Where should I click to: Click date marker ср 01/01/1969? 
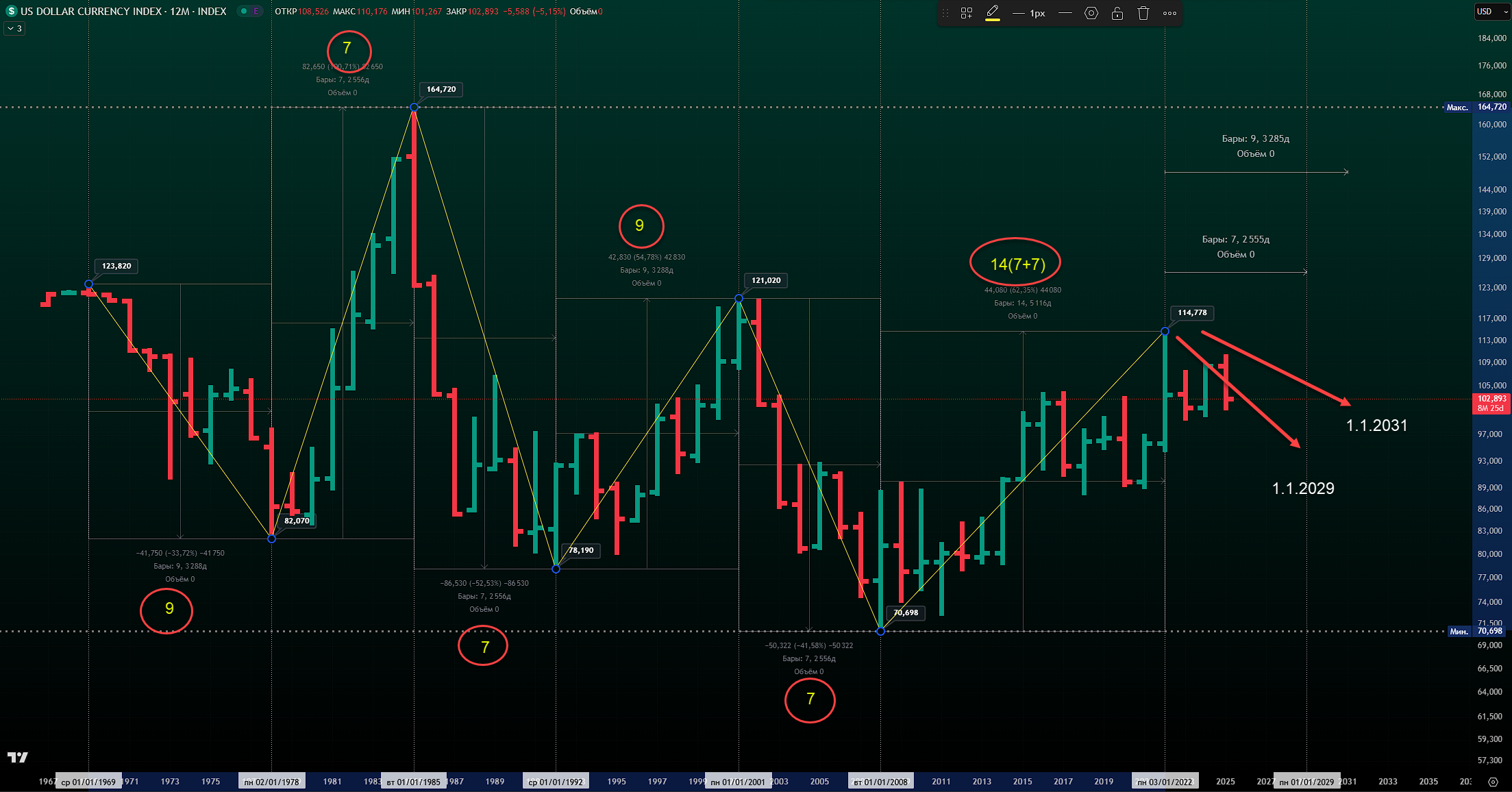[88, 782]
